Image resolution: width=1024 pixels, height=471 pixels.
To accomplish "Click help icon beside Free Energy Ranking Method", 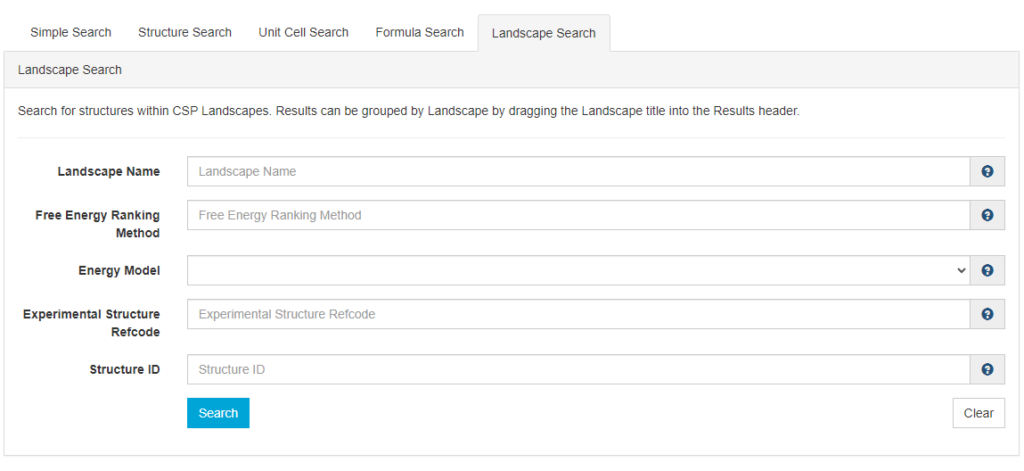I will pyautogui.click(x=987, y=215).
